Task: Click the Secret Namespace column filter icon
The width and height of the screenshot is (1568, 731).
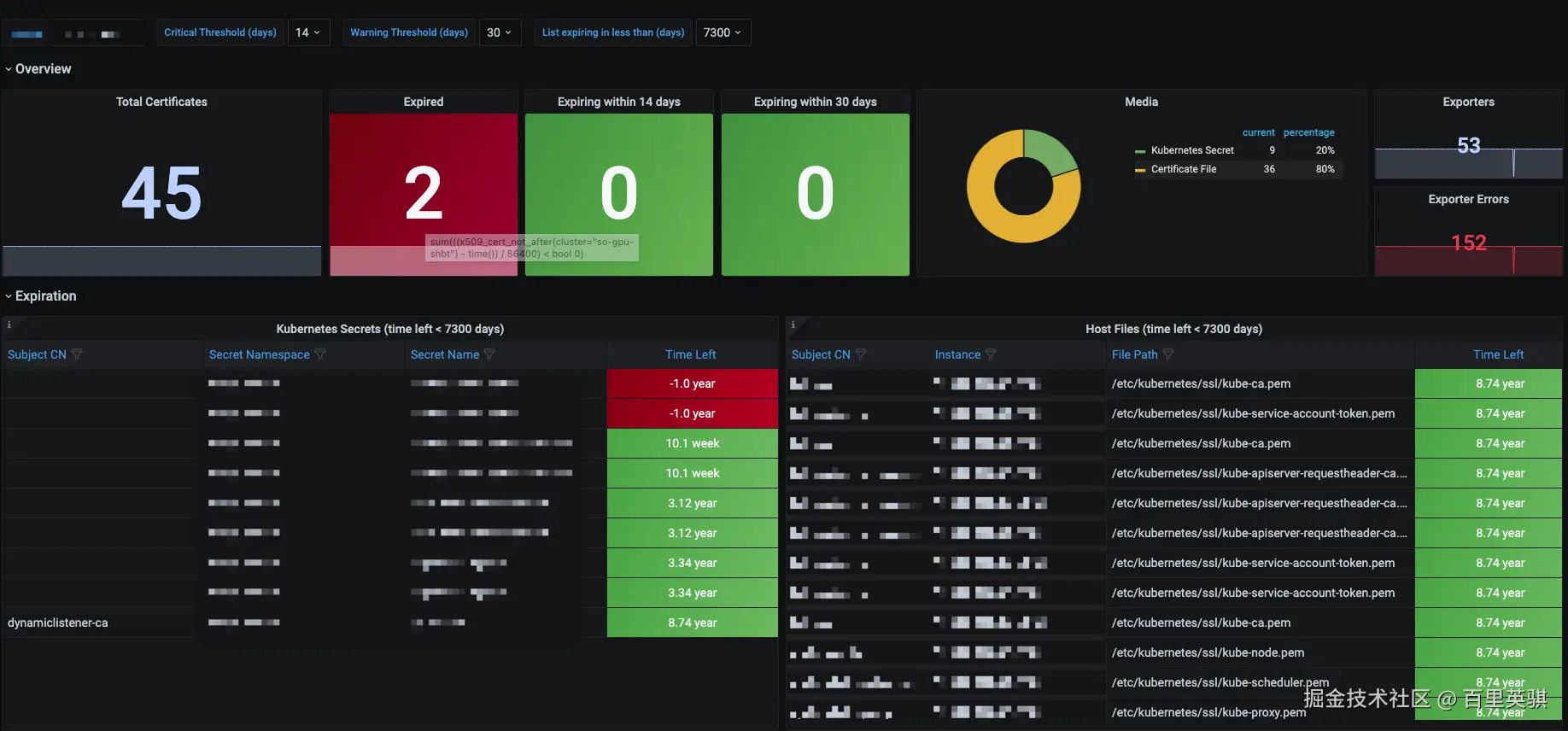Action: coord(320,354)
